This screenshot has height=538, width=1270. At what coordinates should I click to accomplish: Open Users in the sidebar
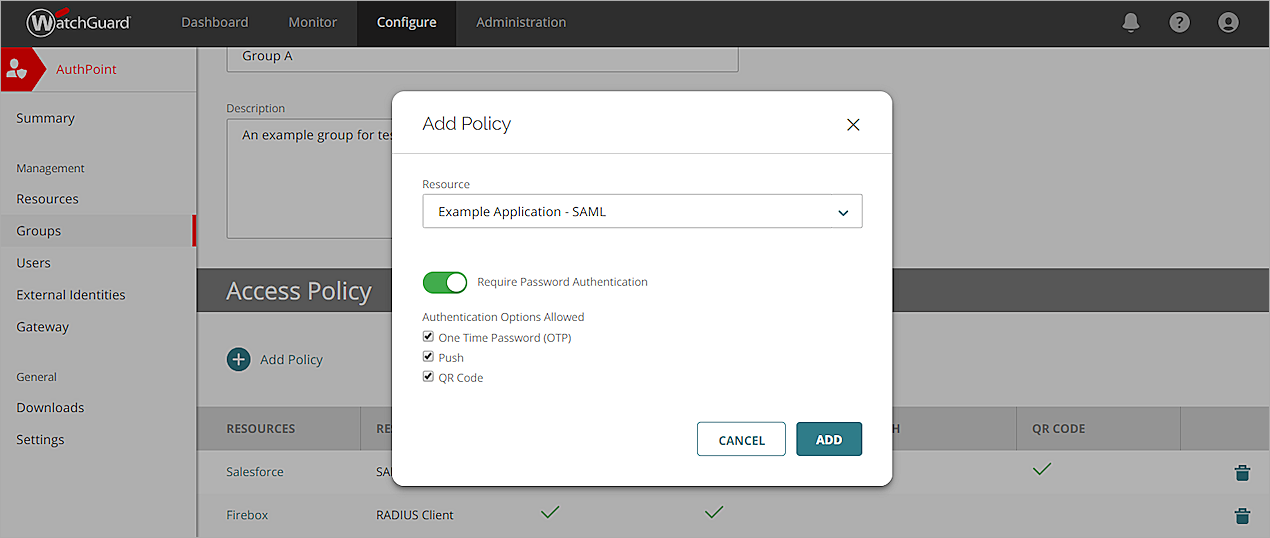pyautogui.click(x=34, y=263)
